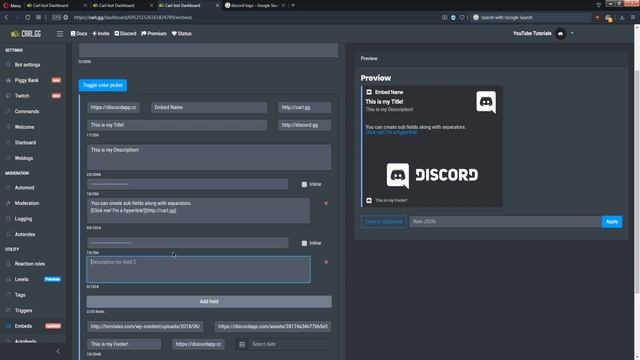Click the Search with Google Search box

(531, 18)
